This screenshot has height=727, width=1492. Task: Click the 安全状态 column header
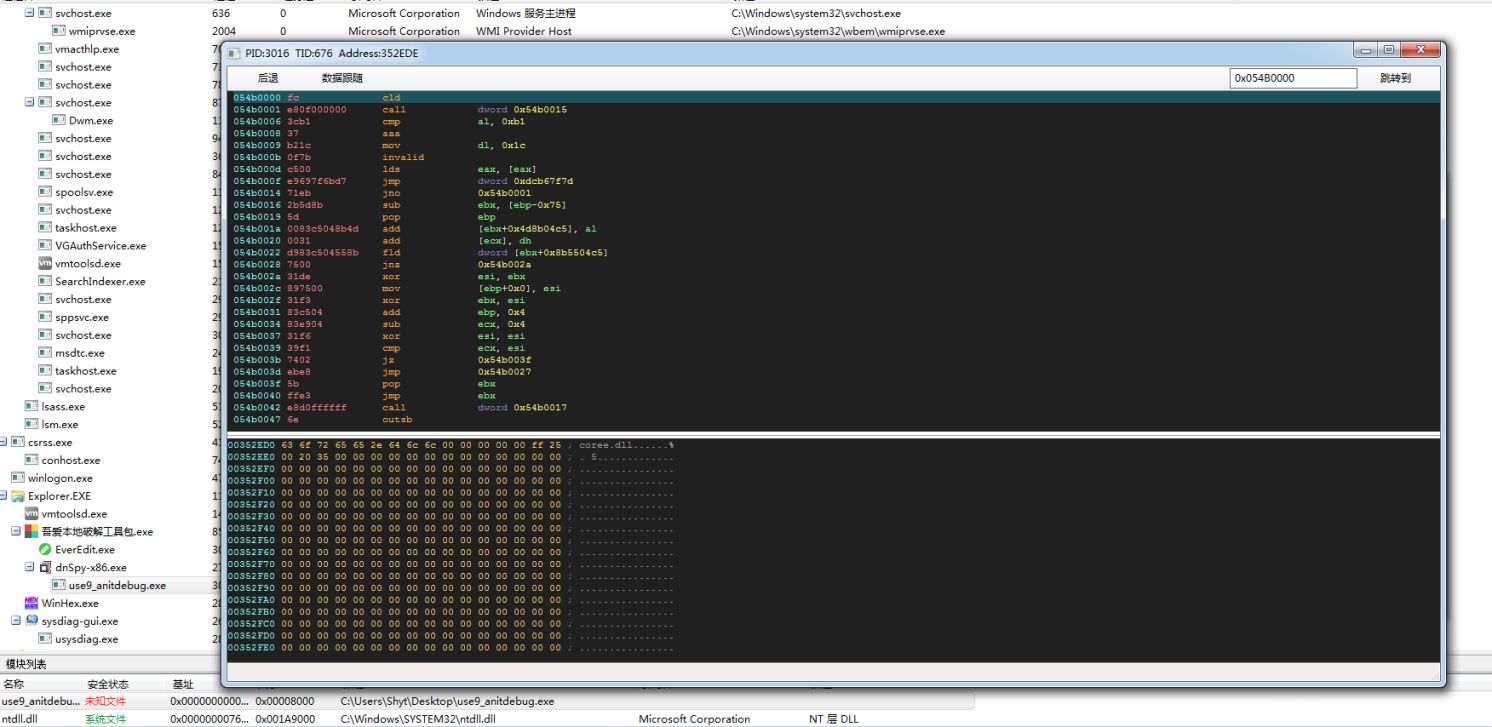click(107, 684)
